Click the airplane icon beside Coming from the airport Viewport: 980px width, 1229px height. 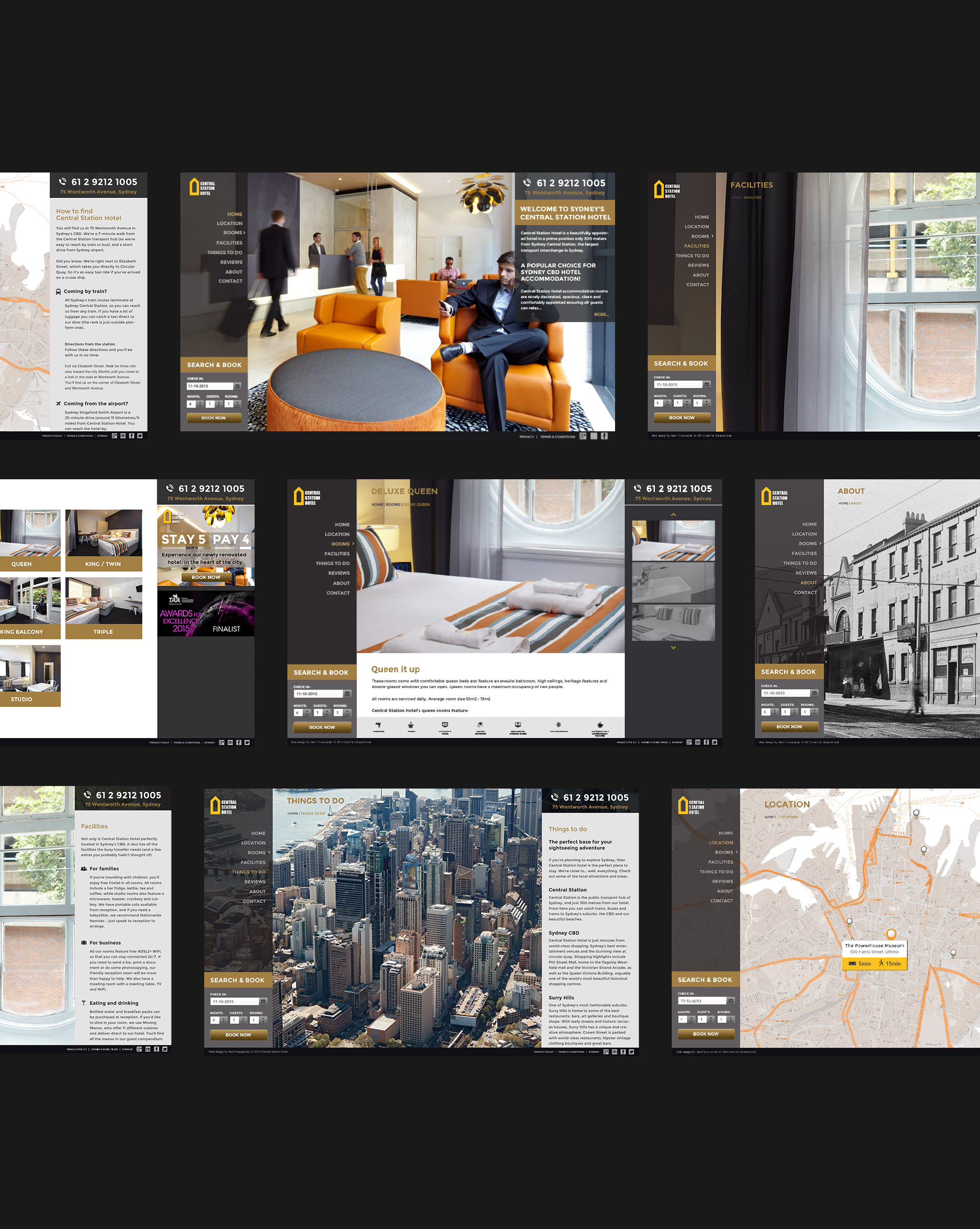click(x=58, y=404)
